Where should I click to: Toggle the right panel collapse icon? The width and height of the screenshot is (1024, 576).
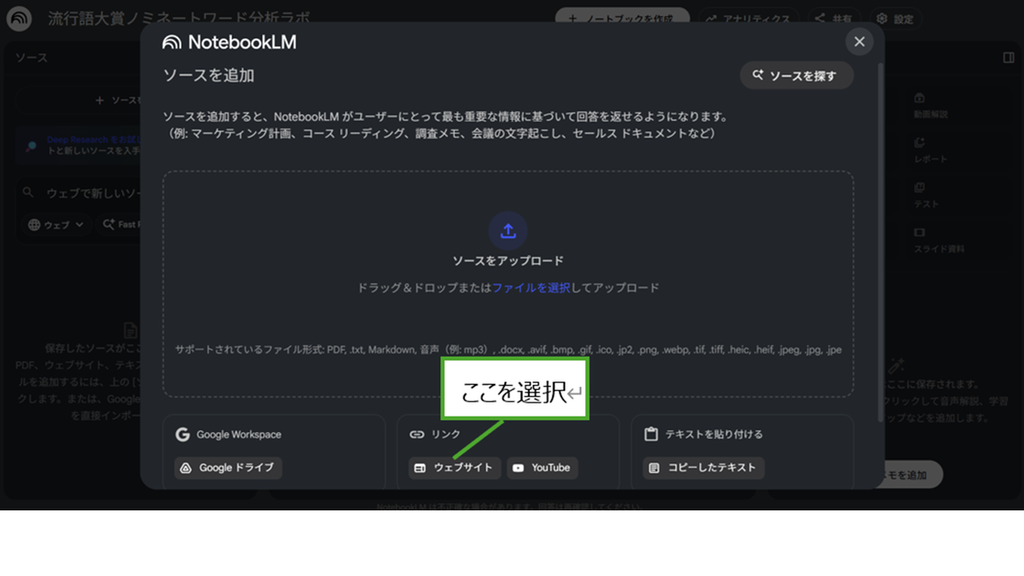pyautogui.click(x=1008, y=58)
